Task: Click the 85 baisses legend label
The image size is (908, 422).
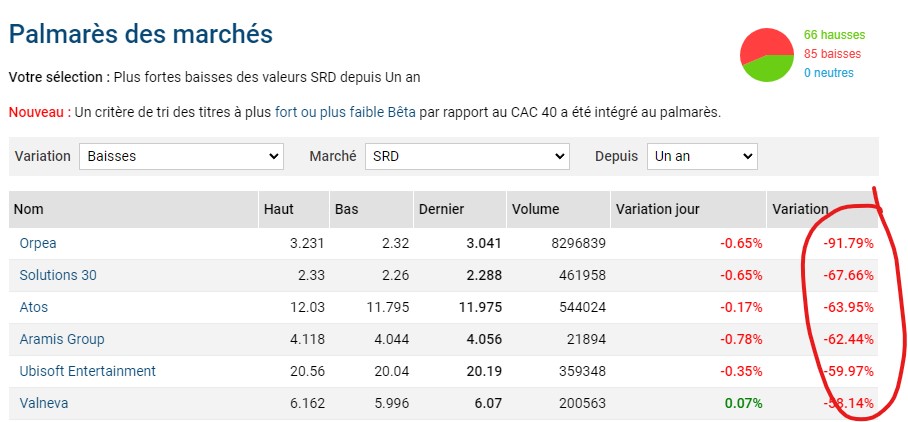Action: coord(832,54)
